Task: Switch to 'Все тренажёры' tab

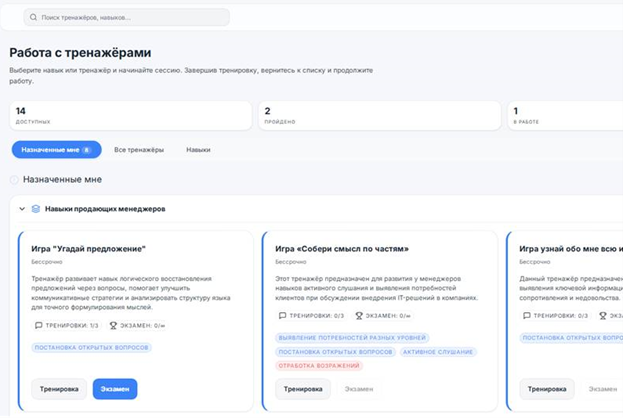Action: pos(139,150)
